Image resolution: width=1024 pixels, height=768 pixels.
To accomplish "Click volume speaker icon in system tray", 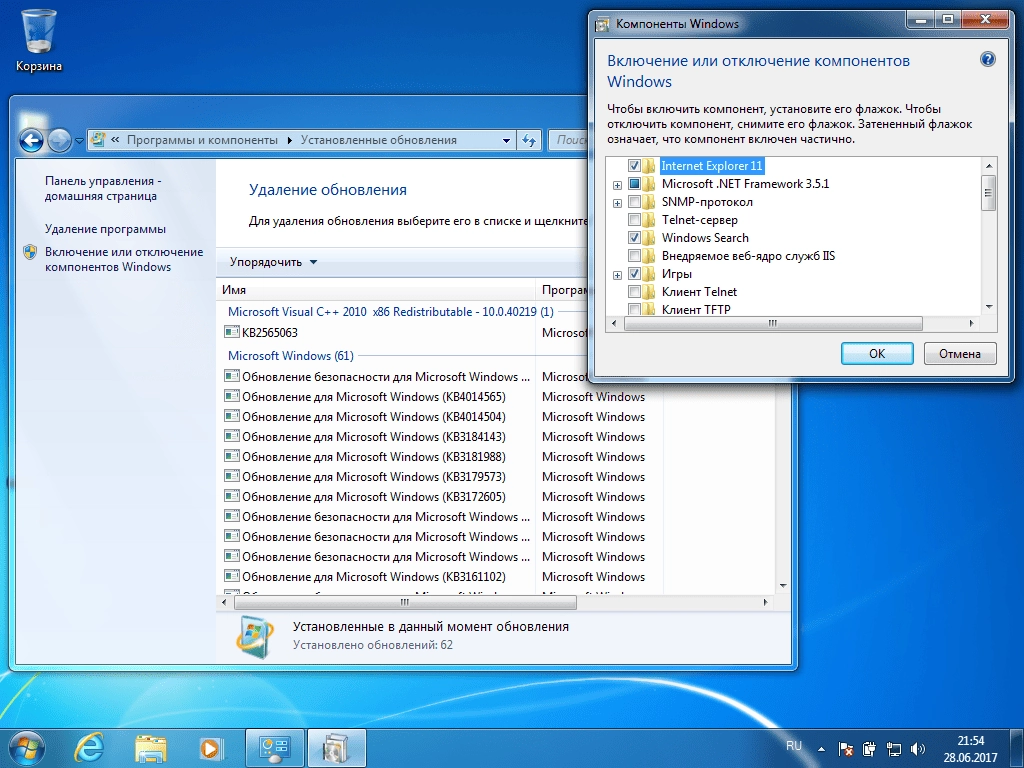I will [918, 749].
